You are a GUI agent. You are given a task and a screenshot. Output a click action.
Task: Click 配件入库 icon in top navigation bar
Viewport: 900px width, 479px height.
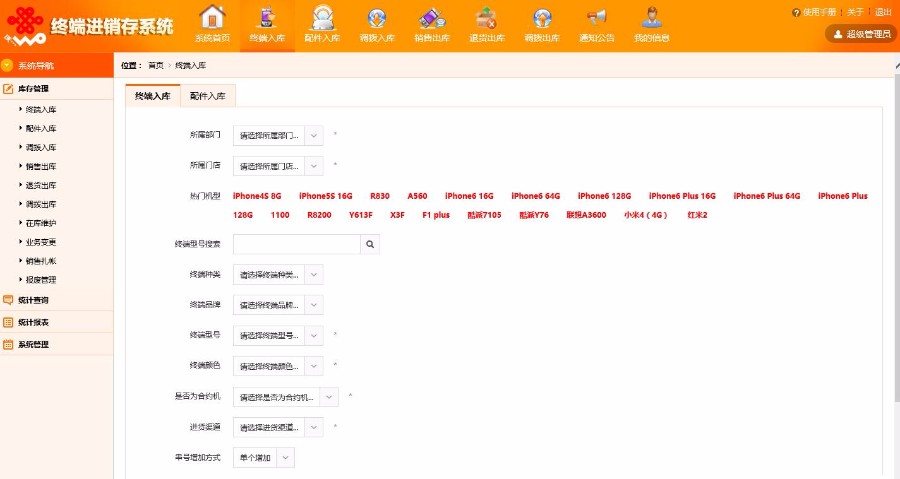tap(322, 17)
